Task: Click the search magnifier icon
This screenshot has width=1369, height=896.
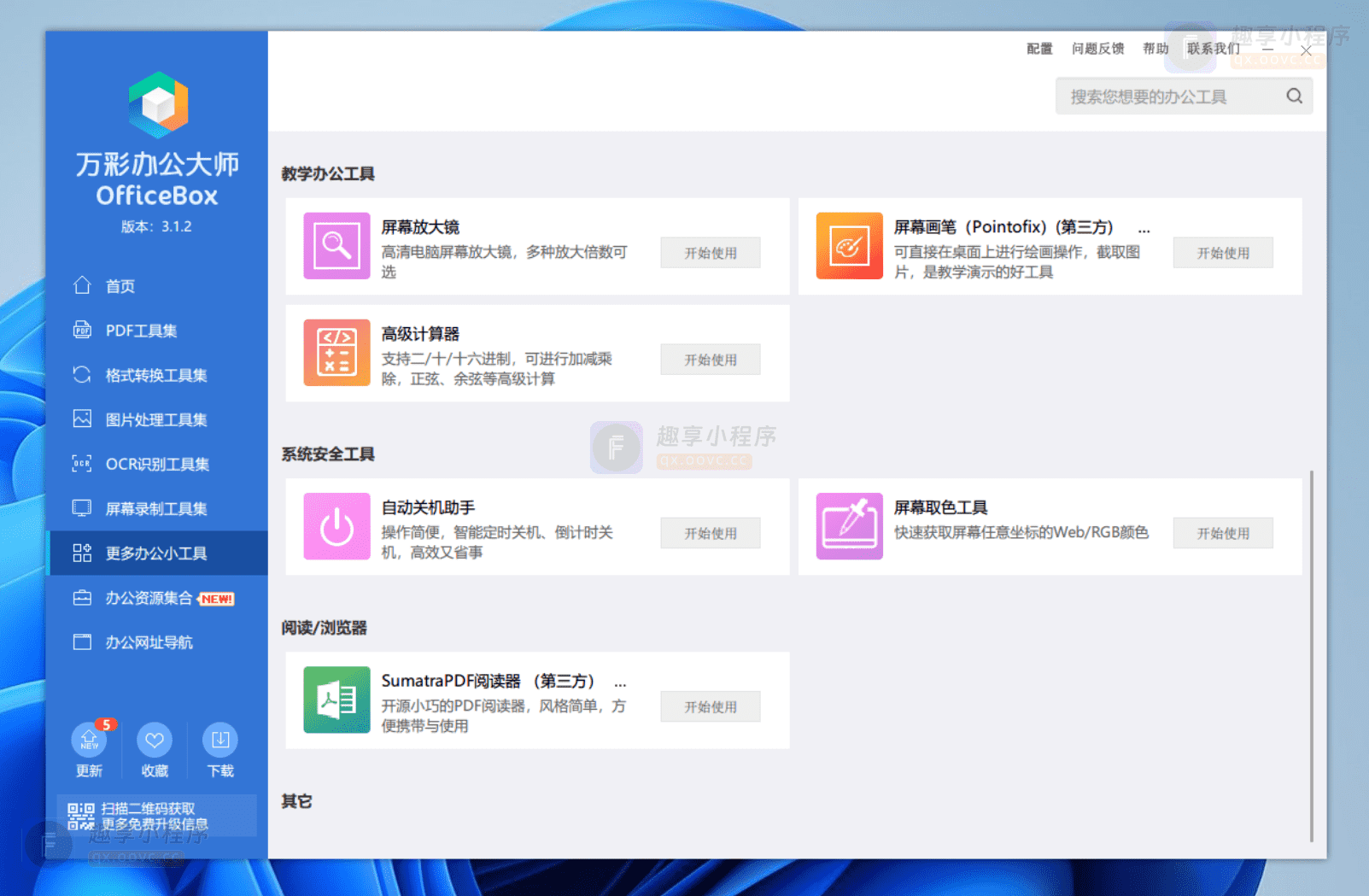Action: point(1295,96)
